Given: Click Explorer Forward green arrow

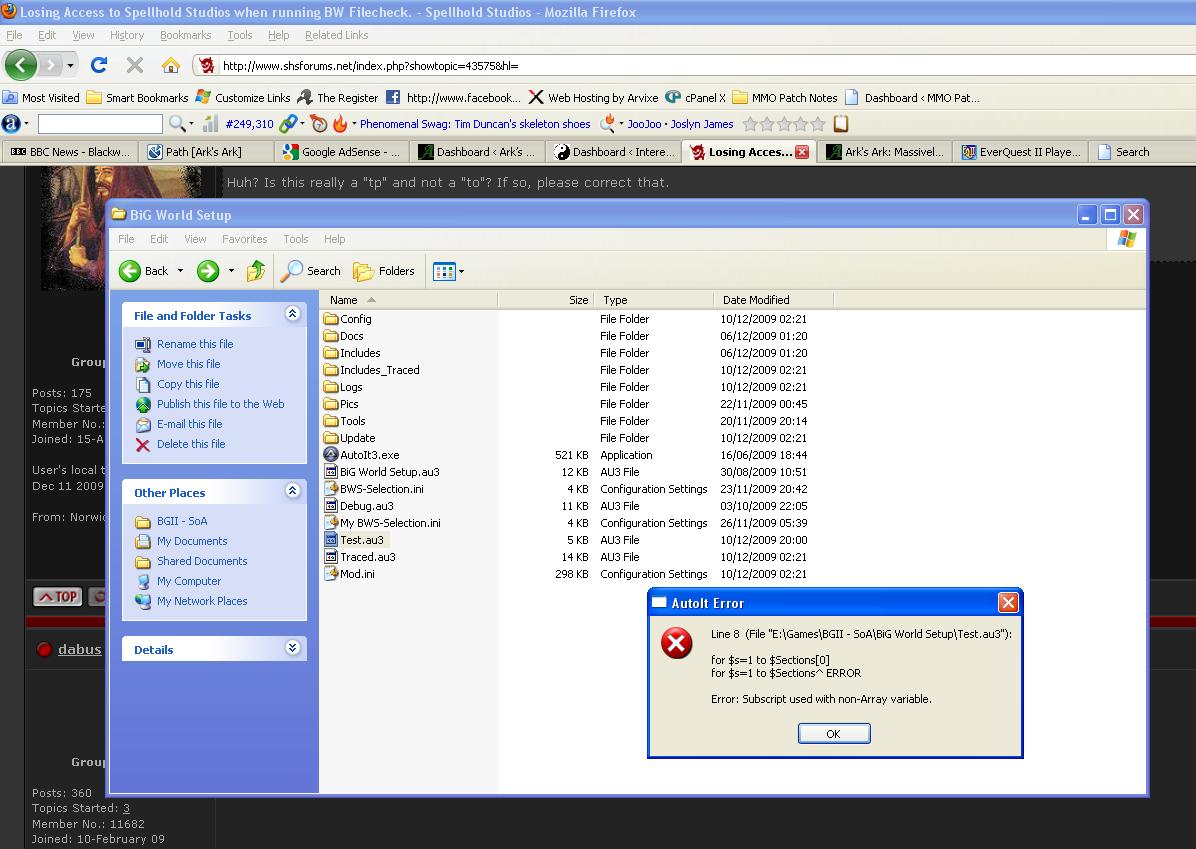Looking at the screenshot, I should 207,271.
